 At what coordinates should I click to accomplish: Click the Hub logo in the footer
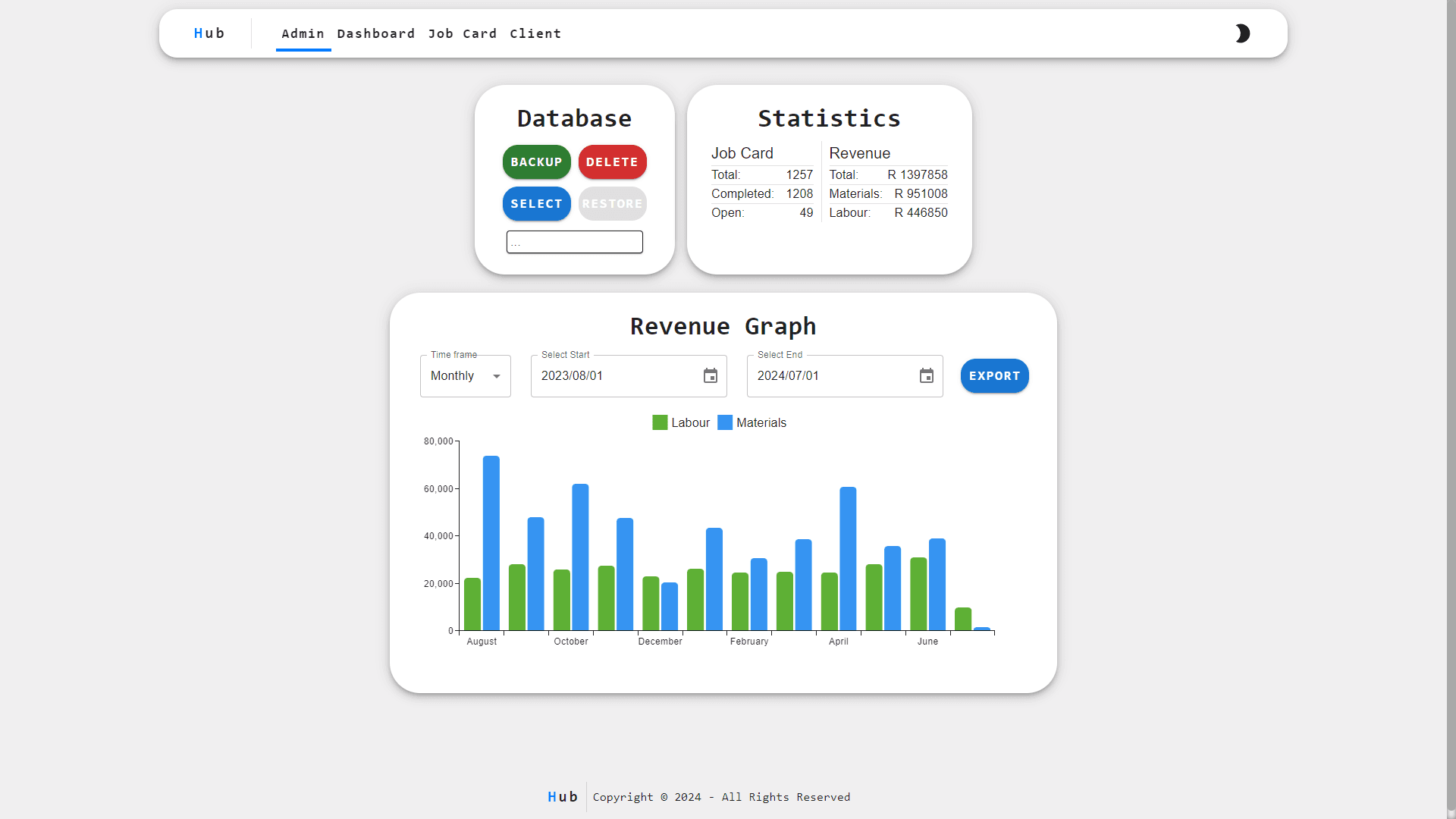(563, 797)
